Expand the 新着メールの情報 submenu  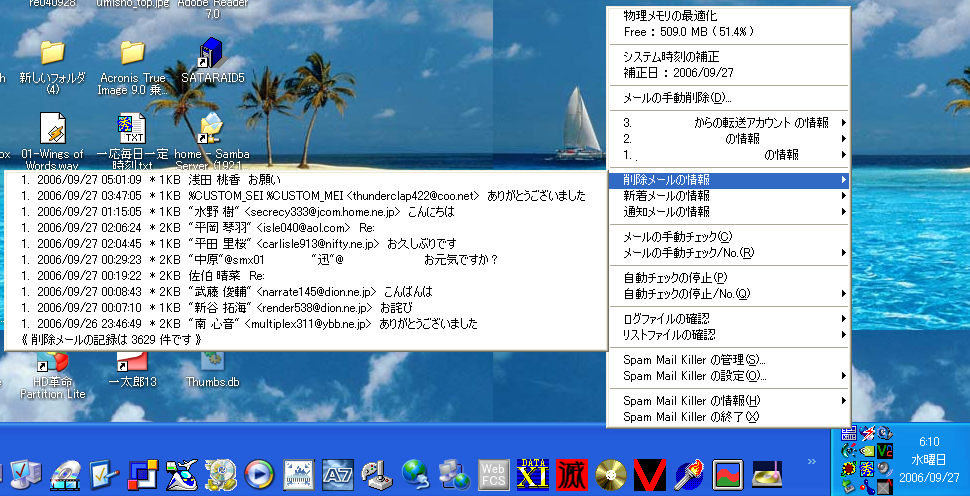pyautogui.click(x=667, y=196)
